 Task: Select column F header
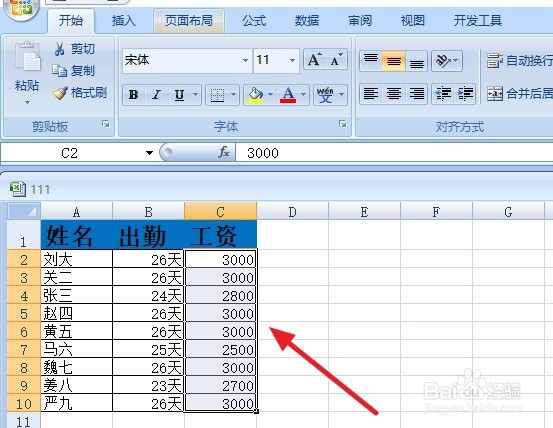click(436, 212)
